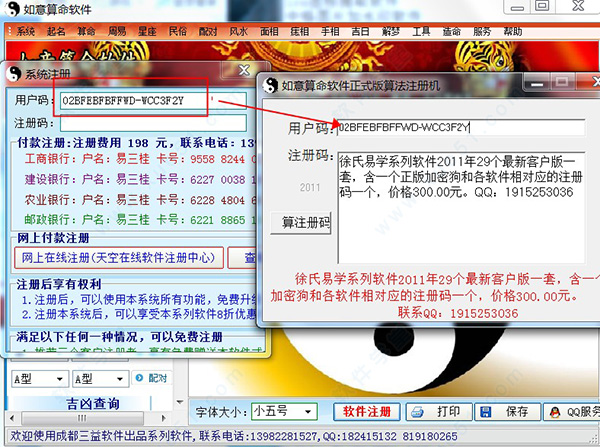Open the 痣相 menu
Image resolution: width=600 pixels, height=447 pixels.
[299, 31]
